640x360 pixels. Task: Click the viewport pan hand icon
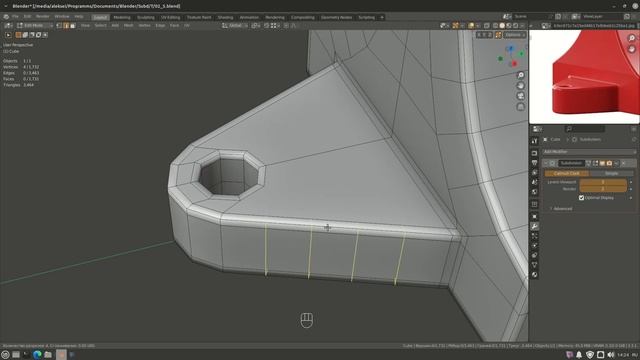(520, 86)
